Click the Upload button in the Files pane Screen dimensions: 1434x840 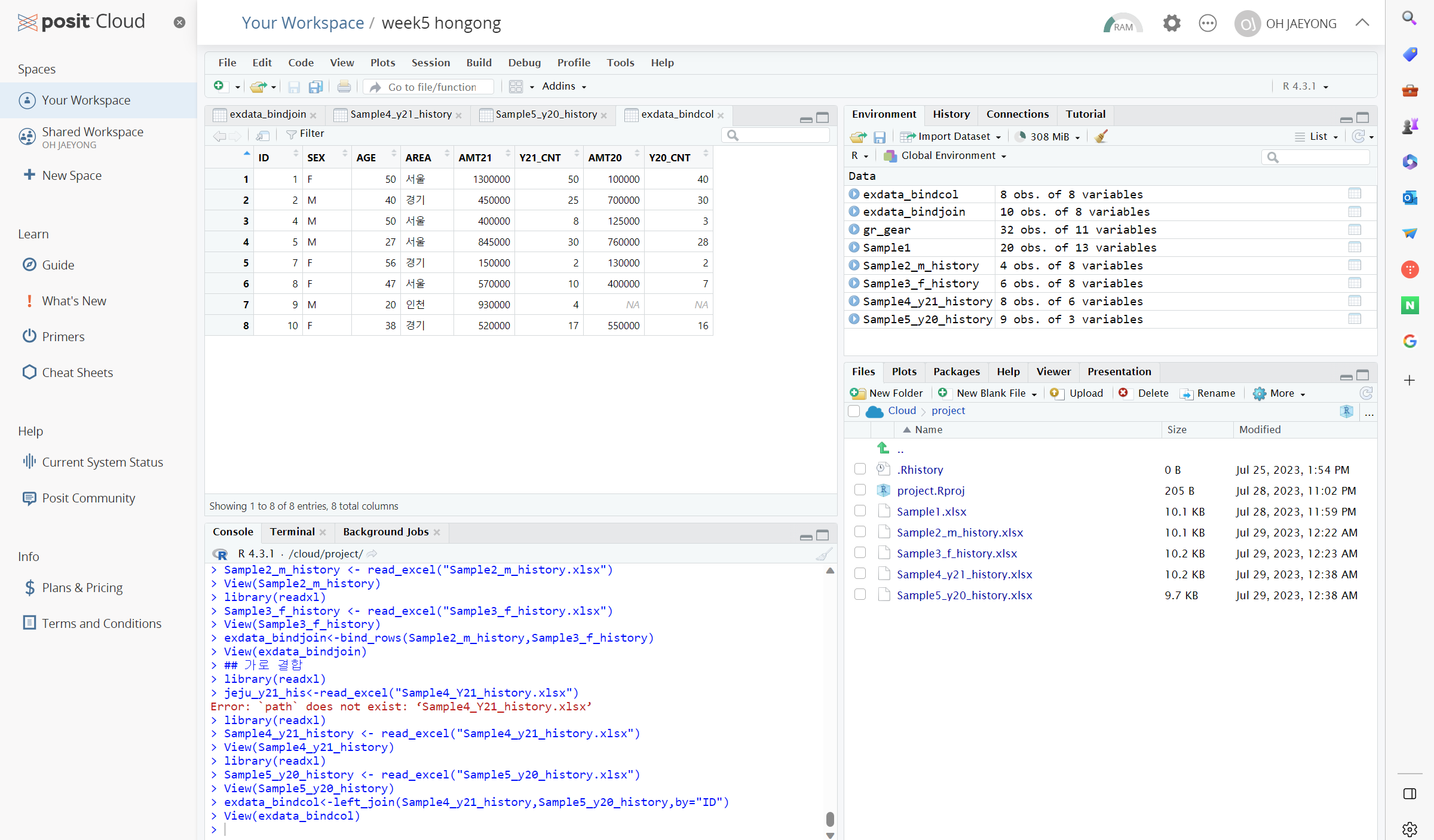coord(1077,393)
